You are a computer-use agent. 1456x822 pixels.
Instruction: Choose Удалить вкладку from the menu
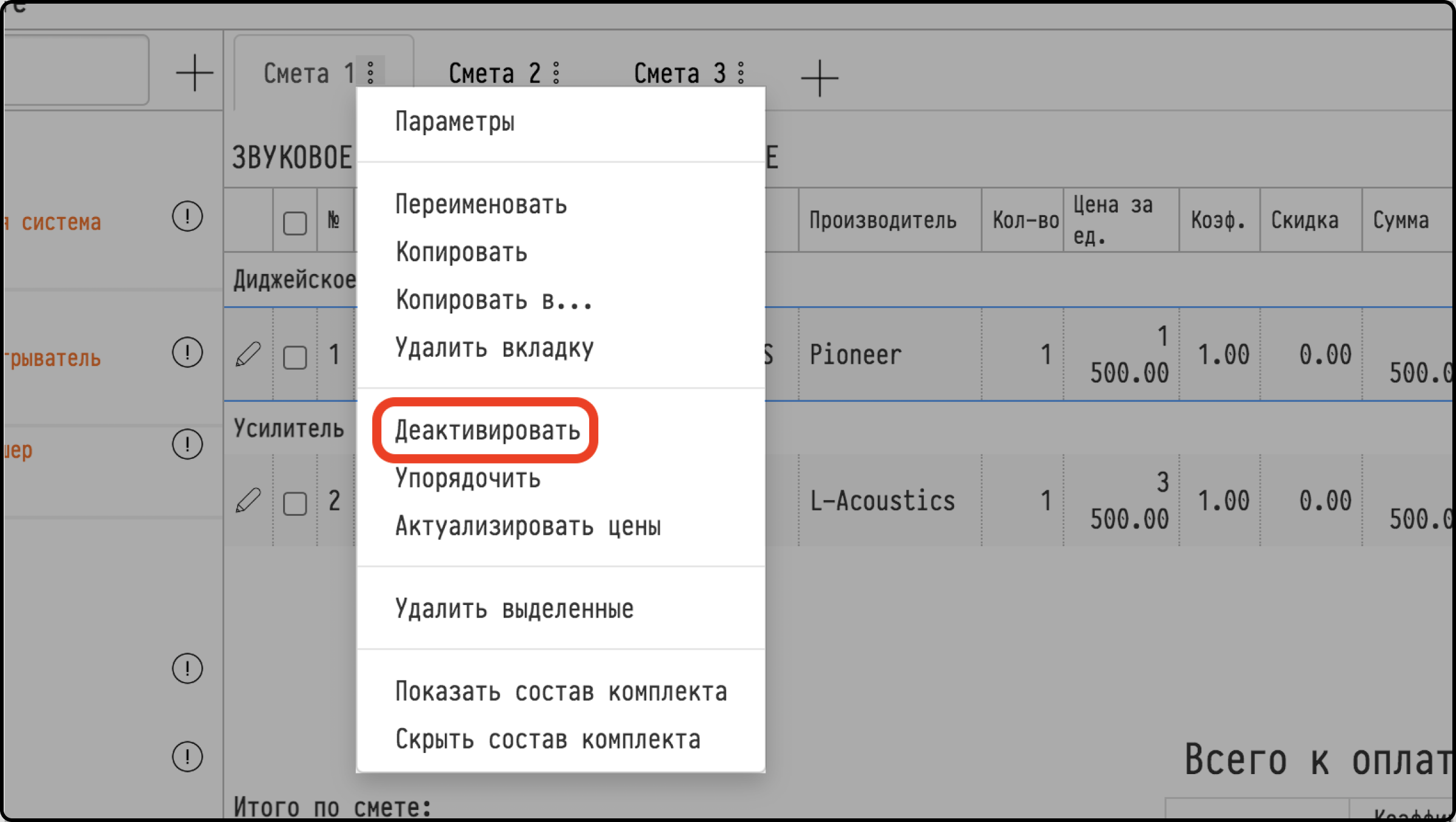494,348
